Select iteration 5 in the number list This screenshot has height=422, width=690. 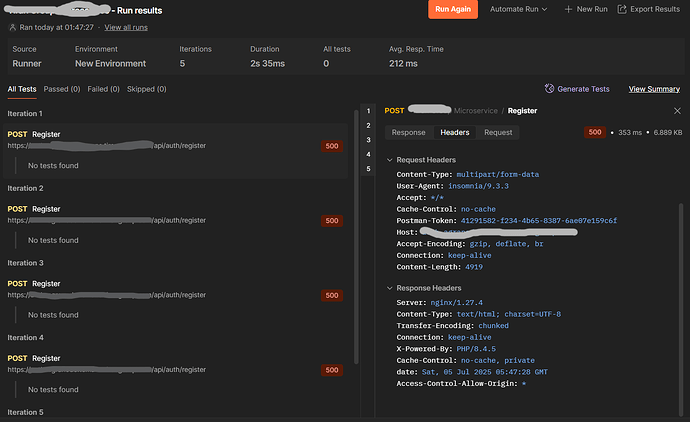pyautogui.click(x=368, y=169)
